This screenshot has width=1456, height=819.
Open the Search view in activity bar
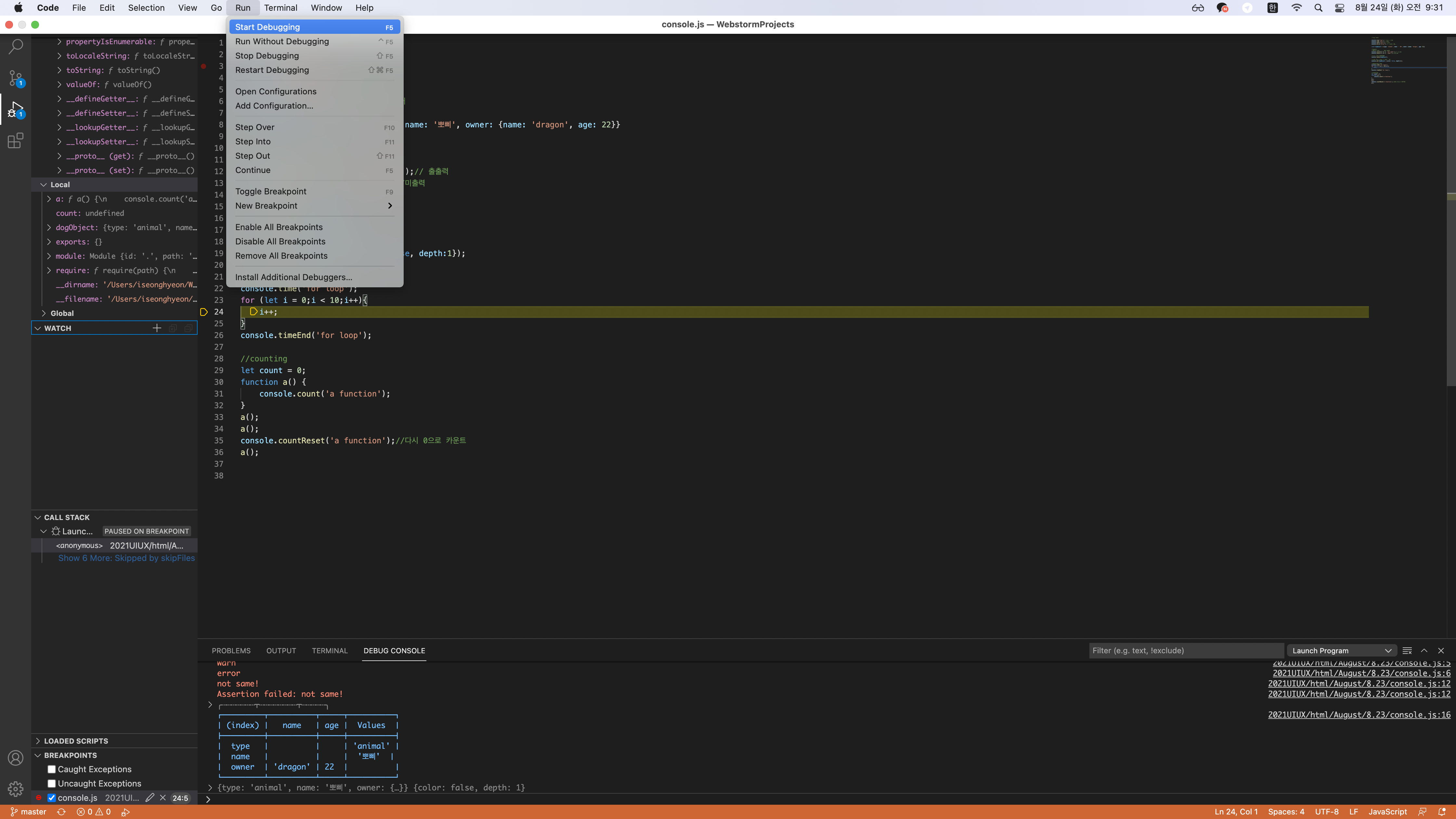(16, 47)
